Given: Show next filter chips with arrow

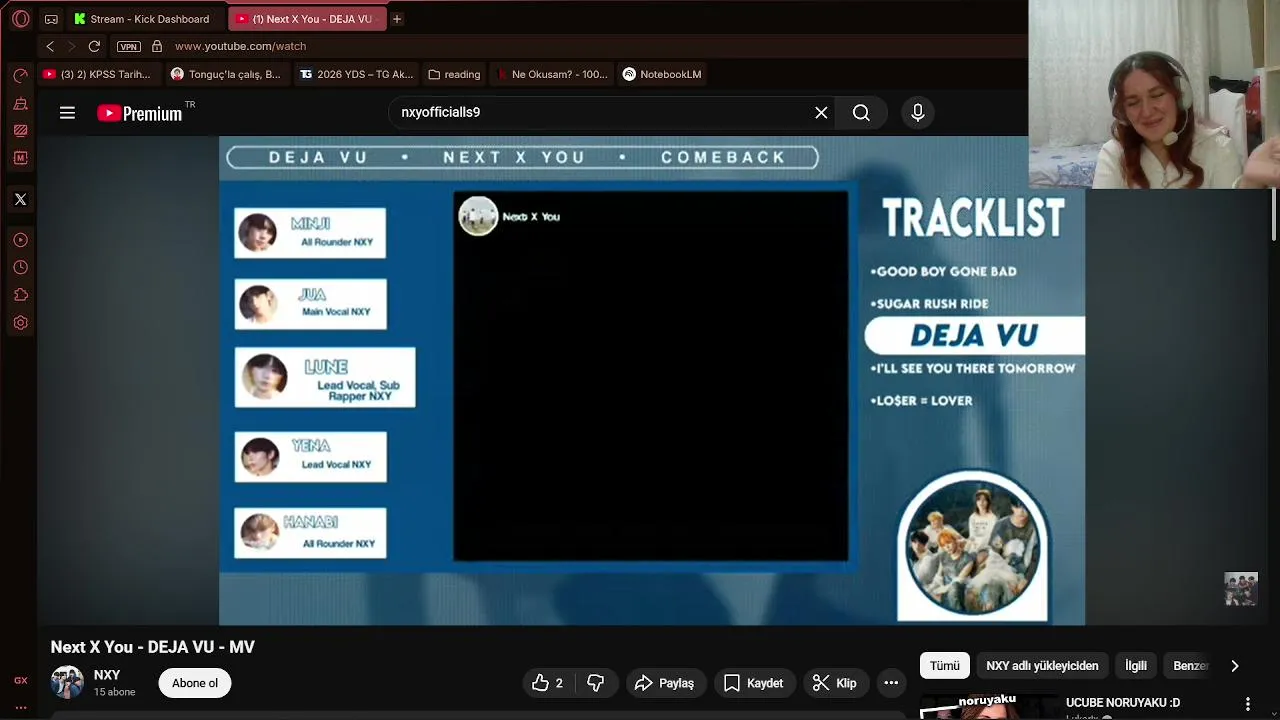Looking at the screenshot, I should [1235, 666].
